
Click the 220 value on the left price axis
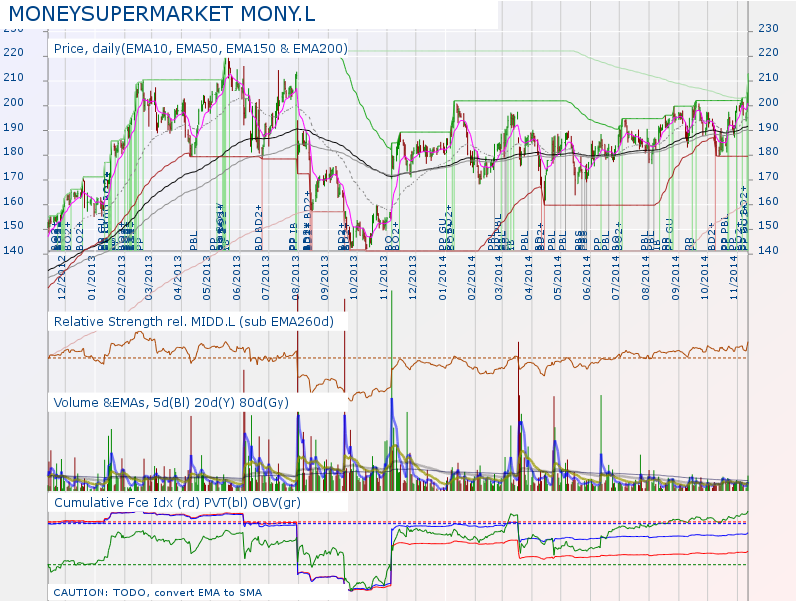[14, 53]
